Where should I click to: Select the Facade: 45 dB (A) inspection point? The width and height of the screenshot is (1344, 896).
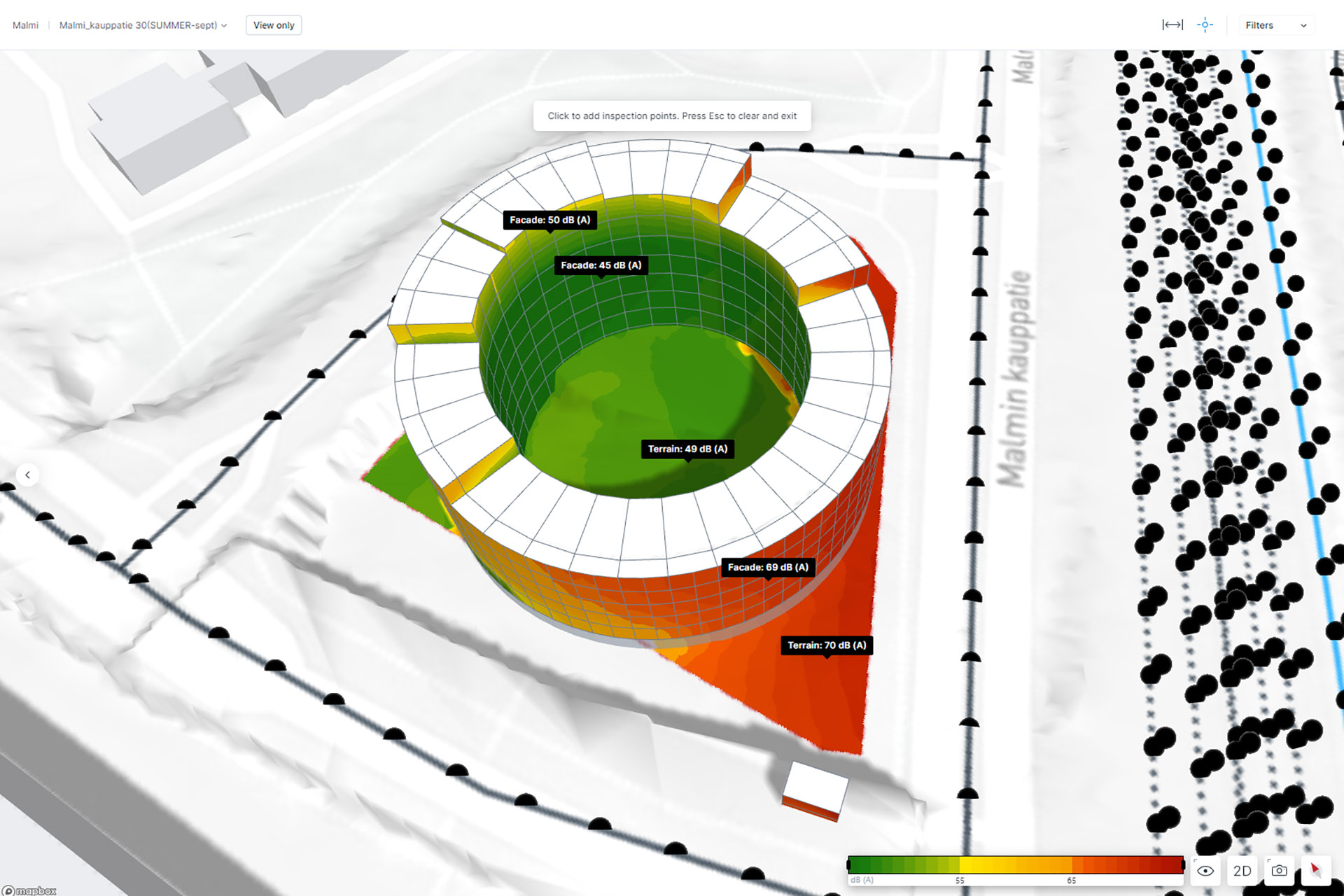(601, 265)
